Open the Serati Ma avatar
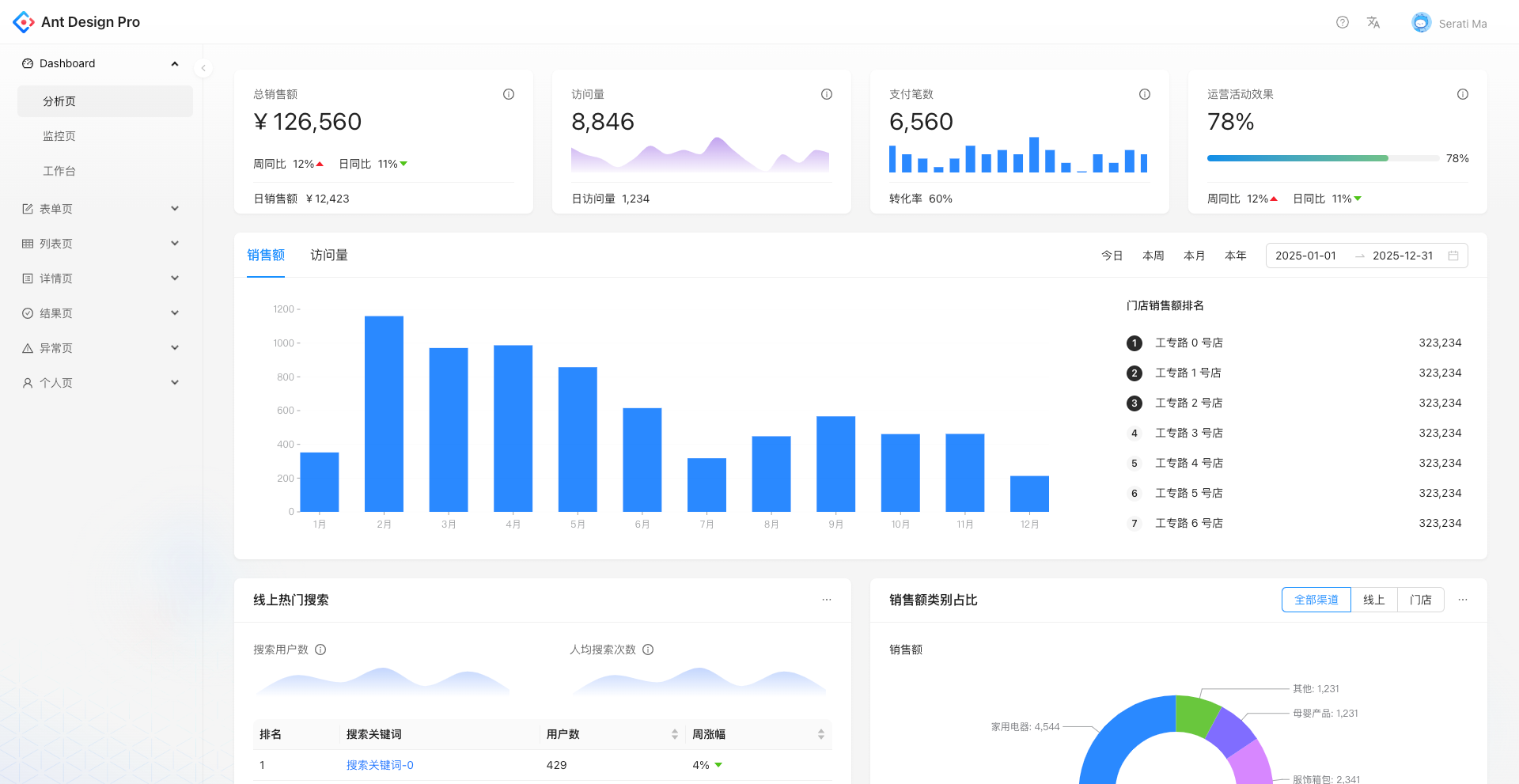Screen dimensions: 1519x784 click(1422, 22)
